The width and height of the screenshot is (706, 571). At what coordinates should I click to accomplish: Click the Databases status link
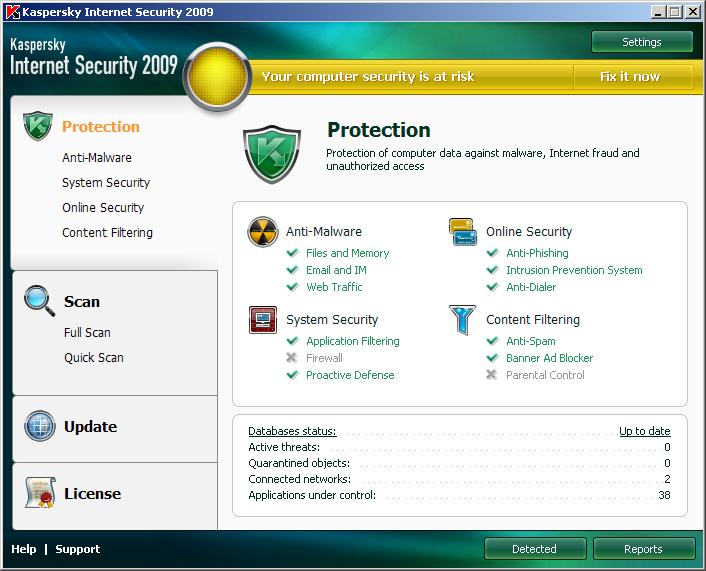point(292,431)
